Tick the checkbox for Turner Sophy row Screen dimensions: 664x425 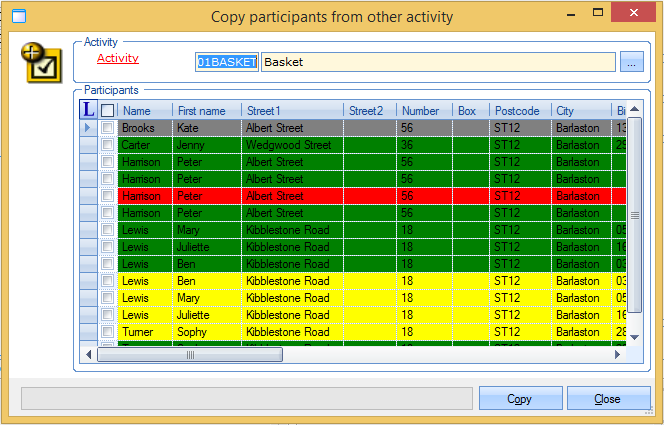click(x=107, y=332)
